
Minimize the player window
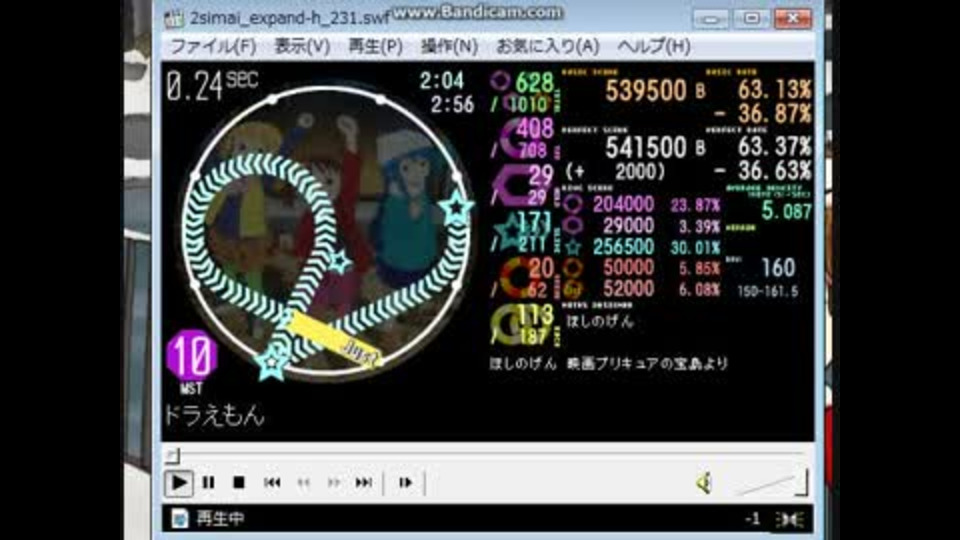pyautogui.click(x=710, y=19)
